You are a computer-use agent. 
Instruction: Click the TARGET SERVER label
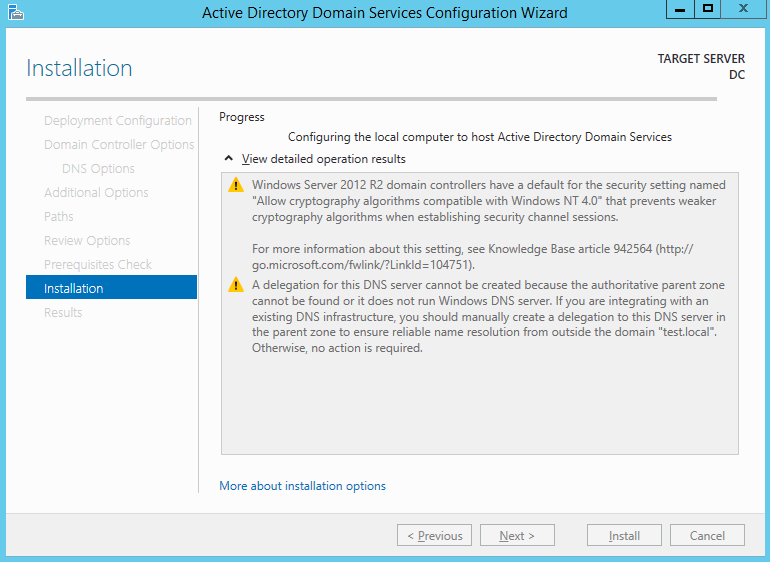click(x=701, y=58)
